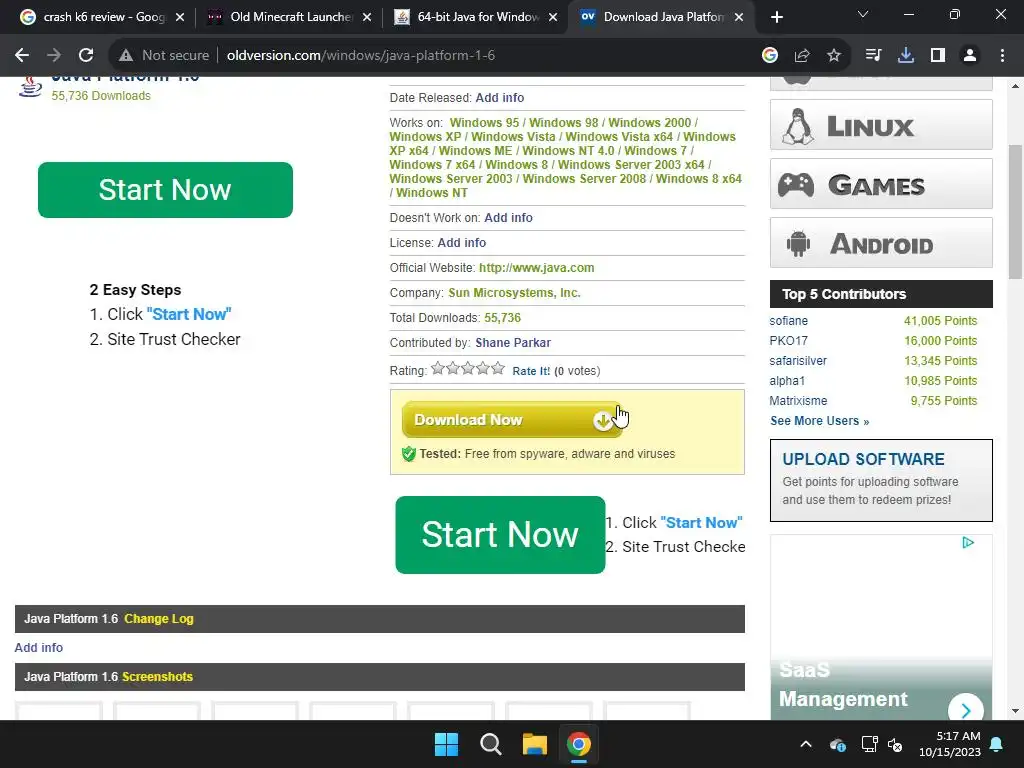This screenshot has height=768, width=1024.
Task: Click Add info beside License
Action: click(461, 242)
